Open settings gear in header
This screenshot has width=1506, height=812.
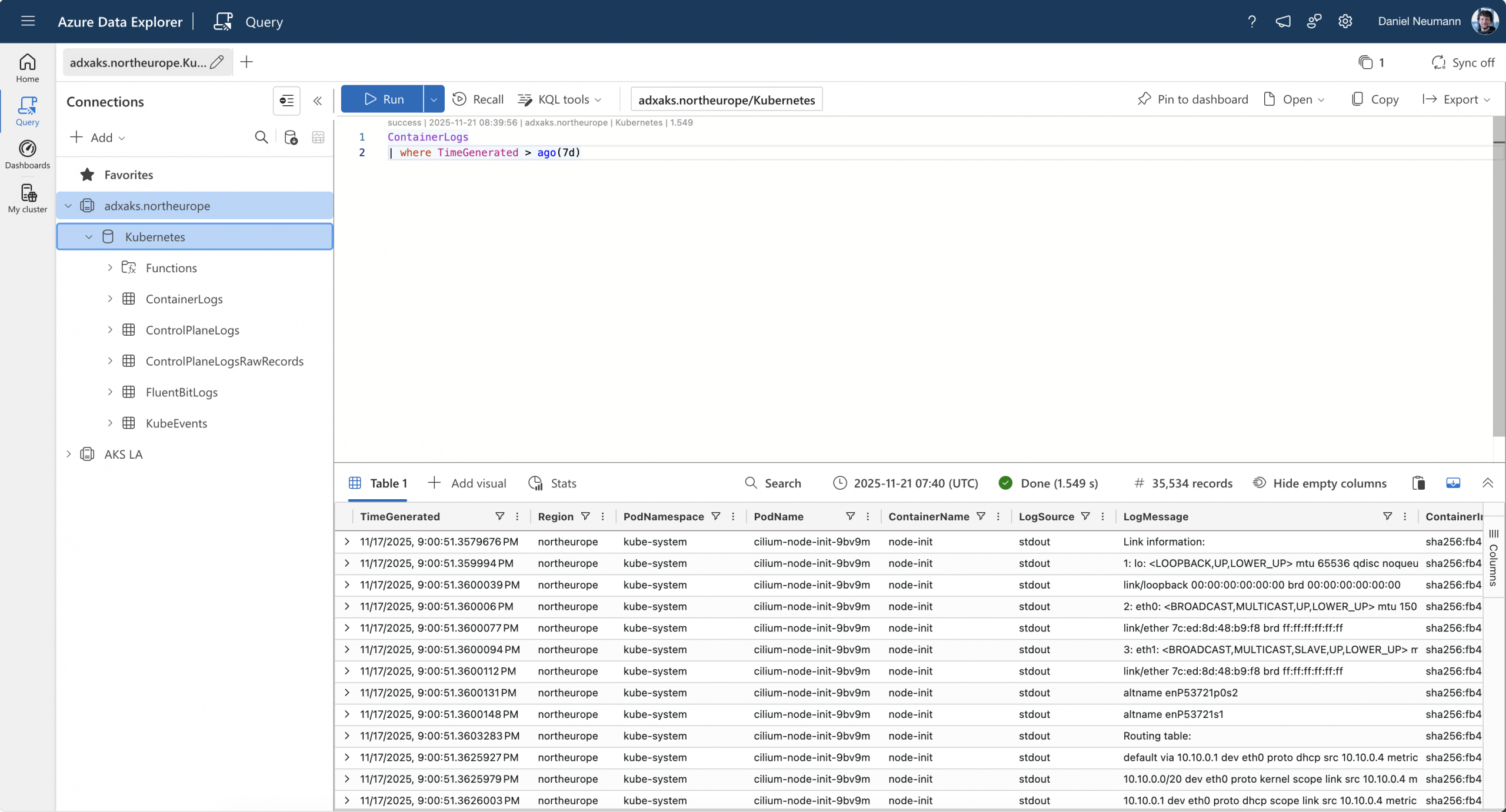coord(1345,22)
